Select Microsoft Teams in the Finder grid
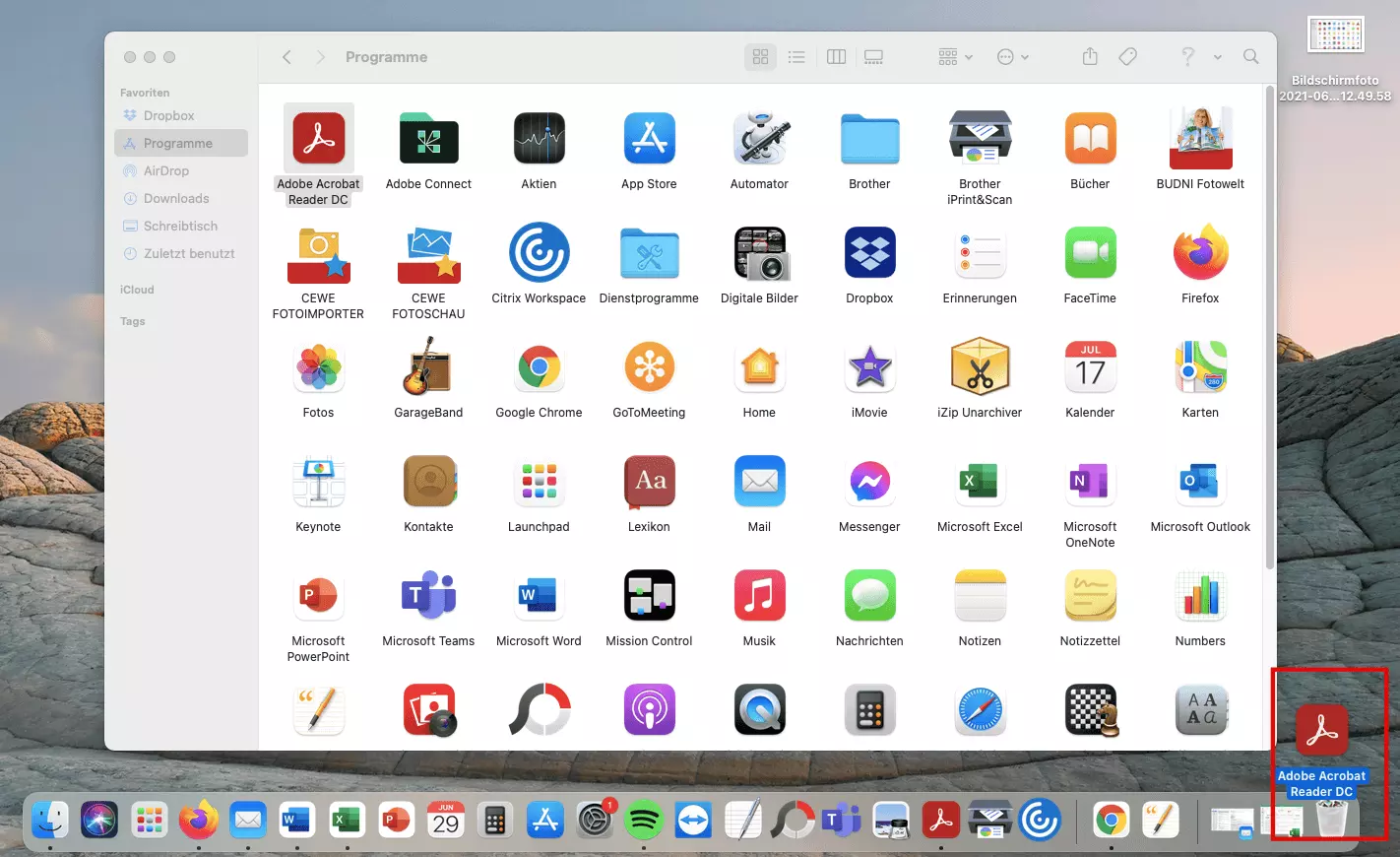Viewport: 1400px width, 857px height. 428,596
